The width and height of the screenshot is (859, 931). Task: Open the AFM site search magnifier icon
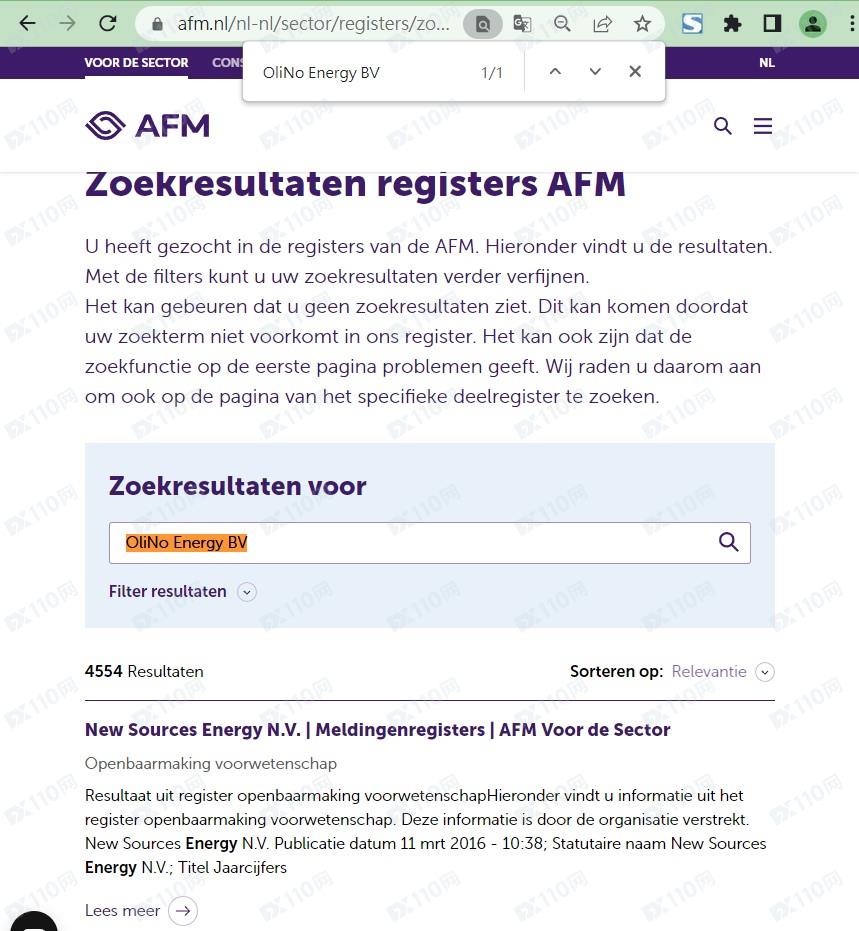pyautogui.click(x=722, y=126)
